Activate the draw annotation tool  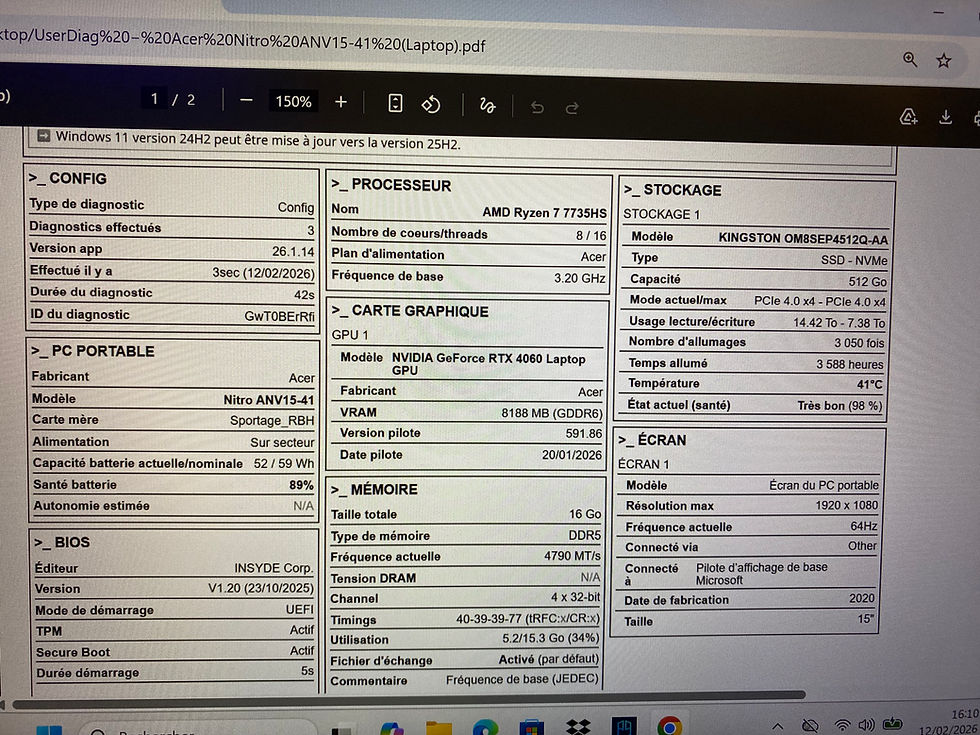pos(488,106)
